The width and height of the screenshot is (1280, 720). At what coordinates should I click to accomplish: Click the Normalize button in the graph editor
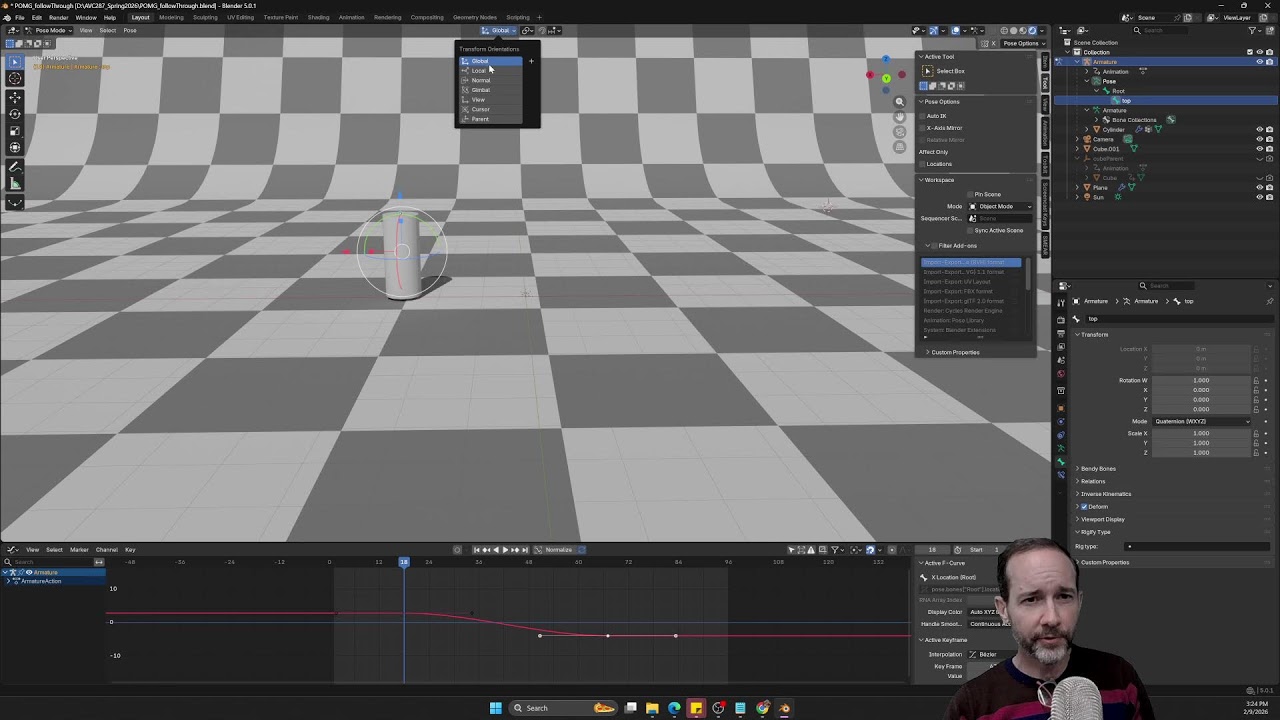[x=559, y=549]
